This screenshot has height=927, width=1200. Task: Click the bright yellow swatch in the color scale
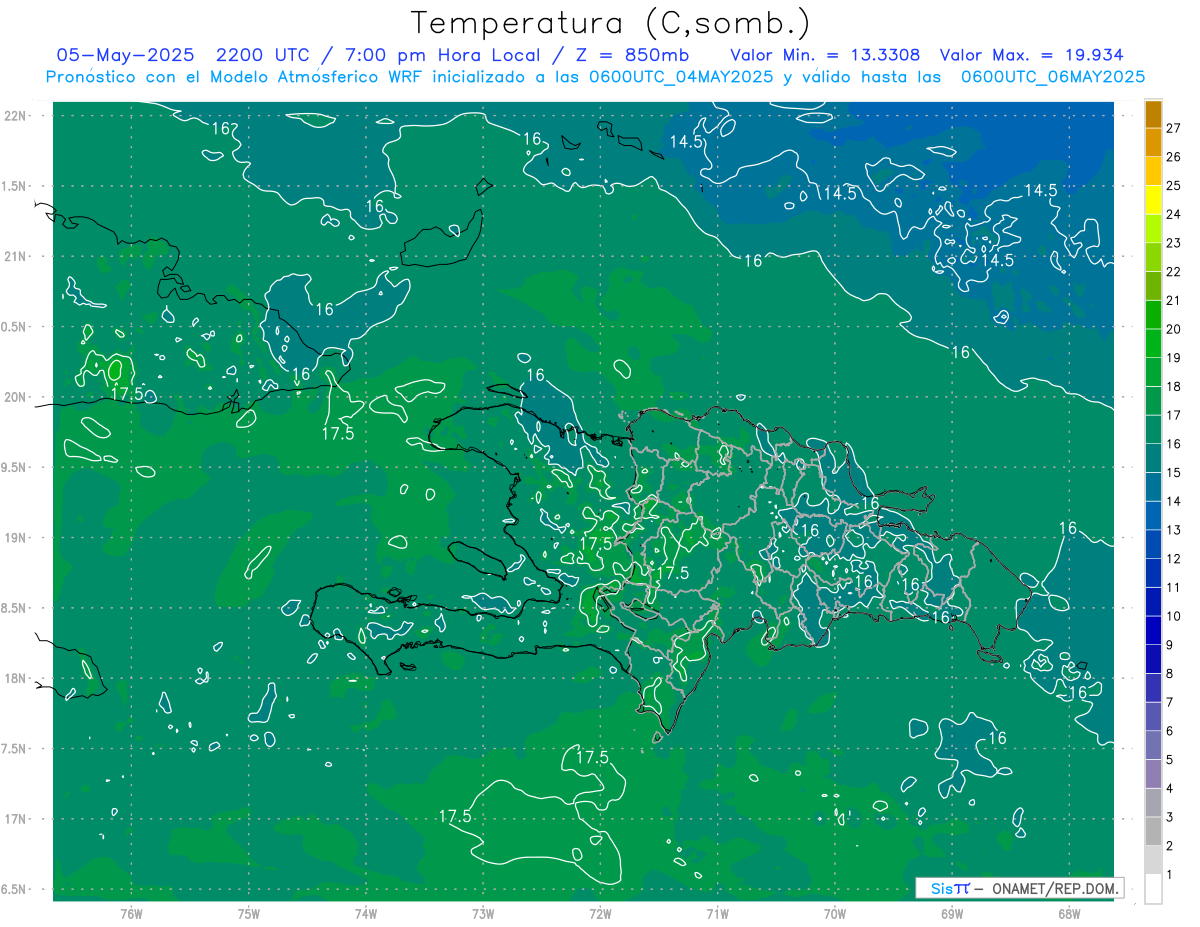pos(1153,200)
